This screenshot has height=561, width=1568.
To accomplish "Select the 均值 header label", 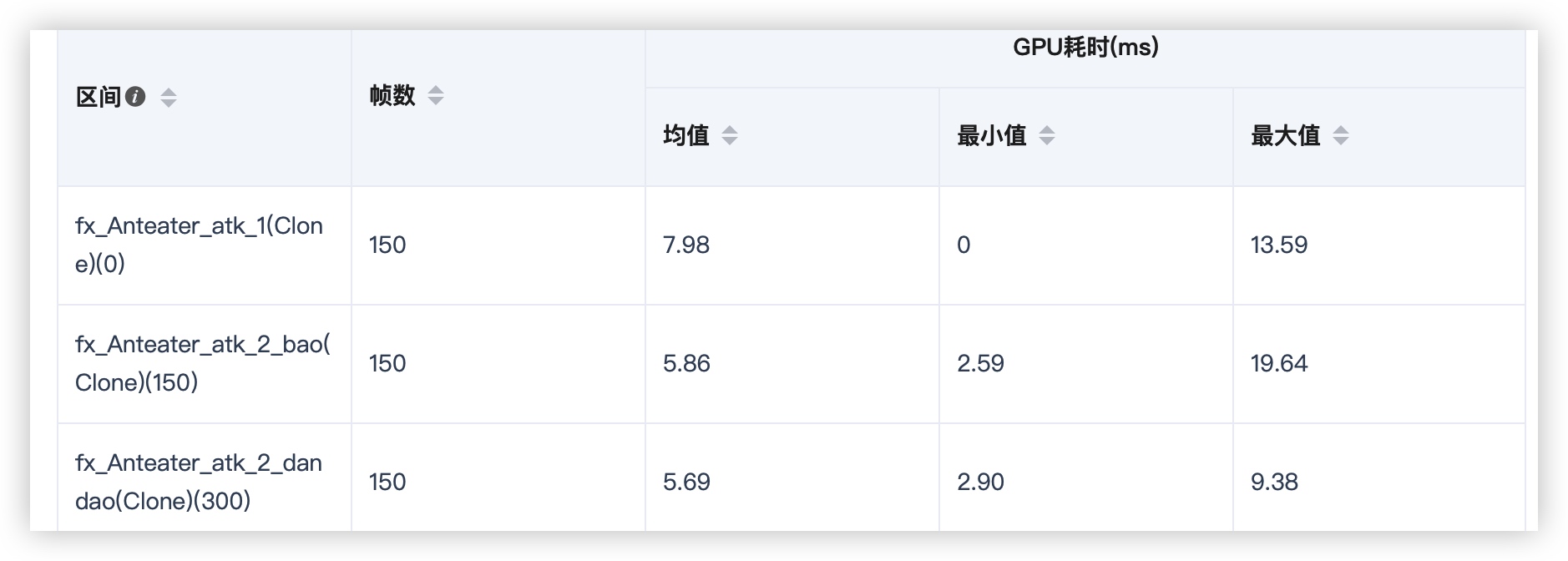I will click(x=686, y=135).
